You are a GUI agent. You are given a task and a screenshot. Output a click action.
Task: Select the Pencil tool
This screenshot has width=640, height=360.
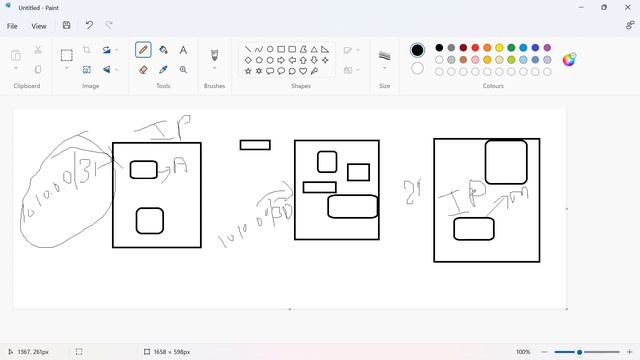pyautogui.click(x=143, y=50)
